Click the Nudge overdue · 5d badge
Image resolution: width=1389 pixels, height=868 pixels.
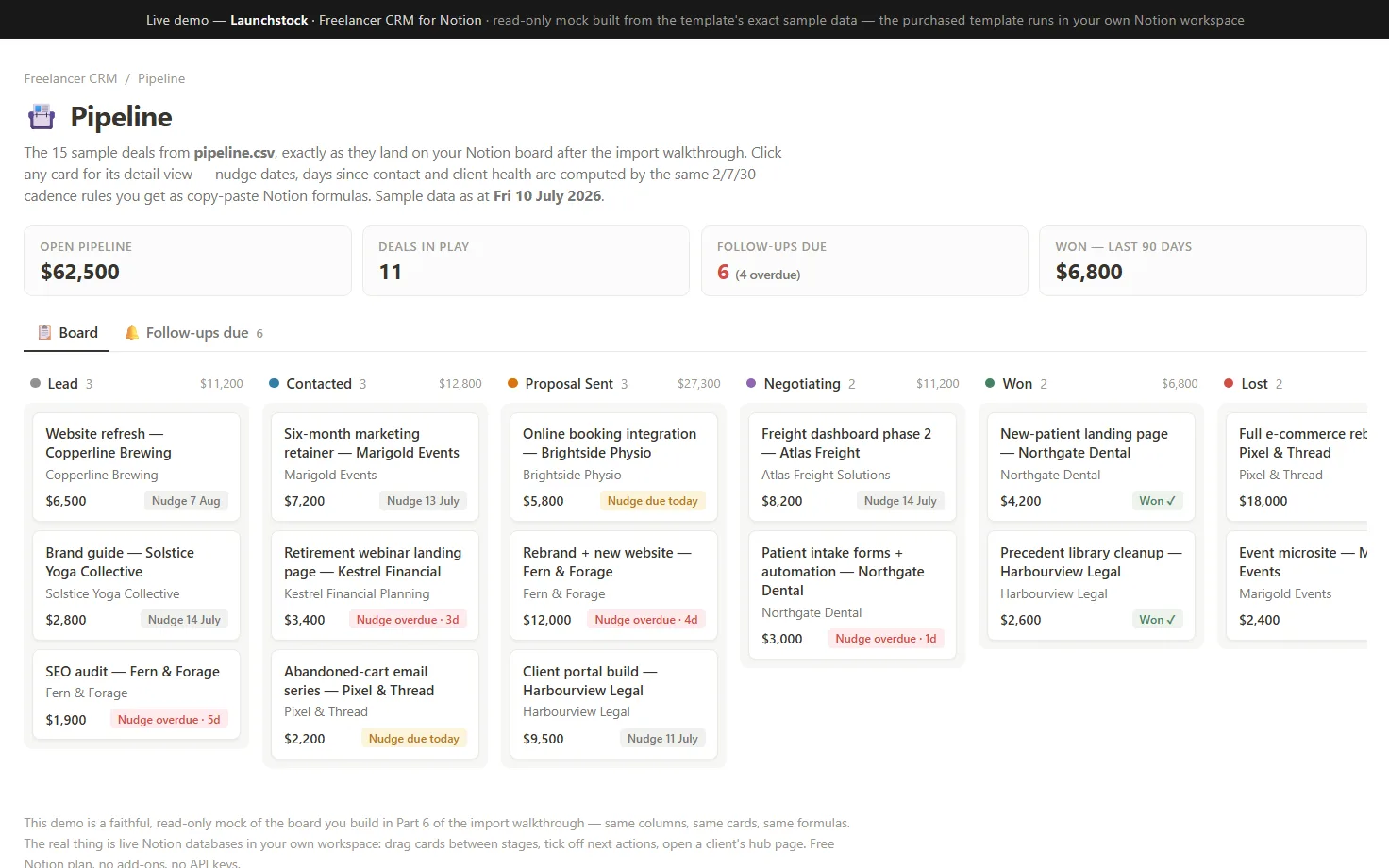tap(169, 720)
